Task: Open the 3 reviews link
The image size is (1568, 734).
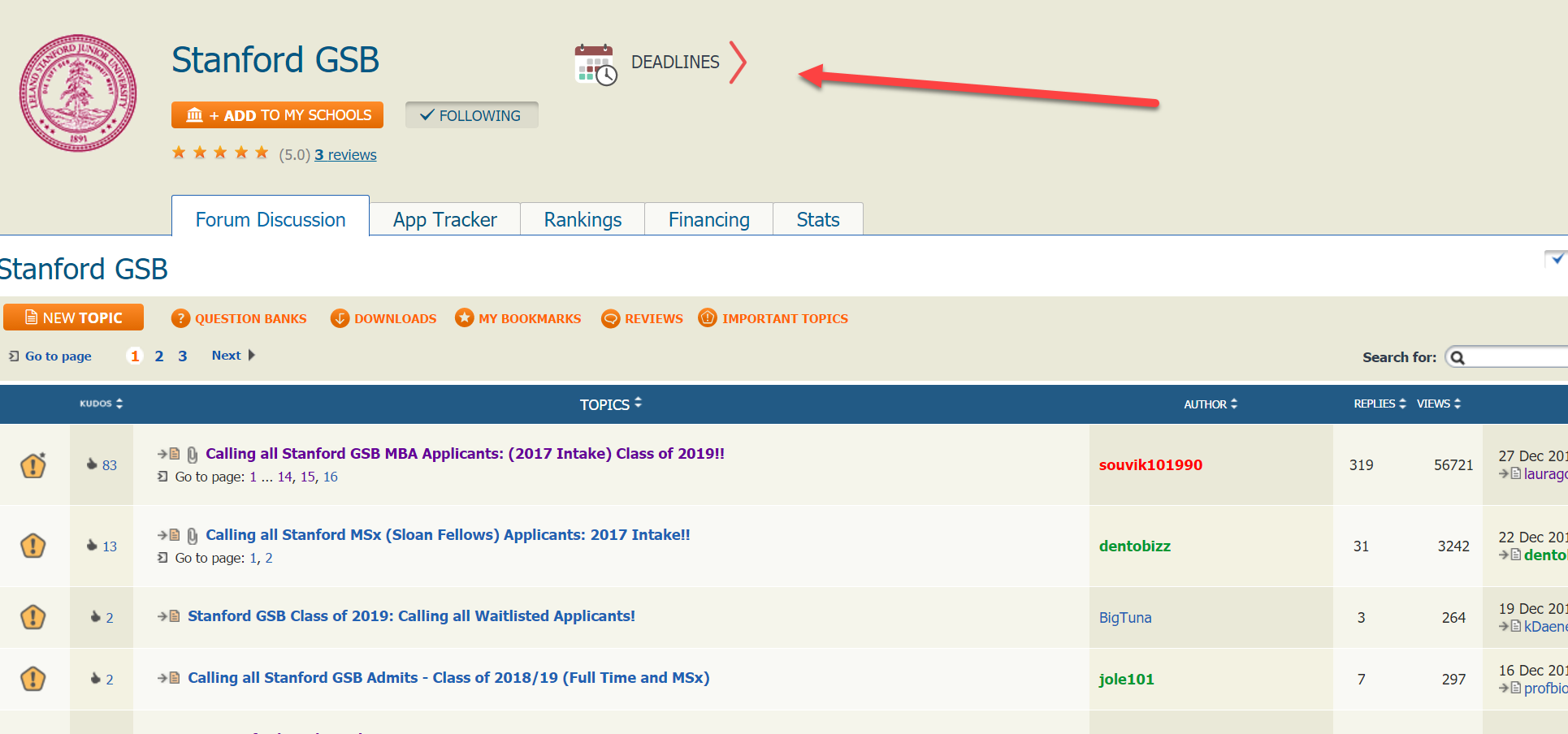Action: click(x=345, y=154)
